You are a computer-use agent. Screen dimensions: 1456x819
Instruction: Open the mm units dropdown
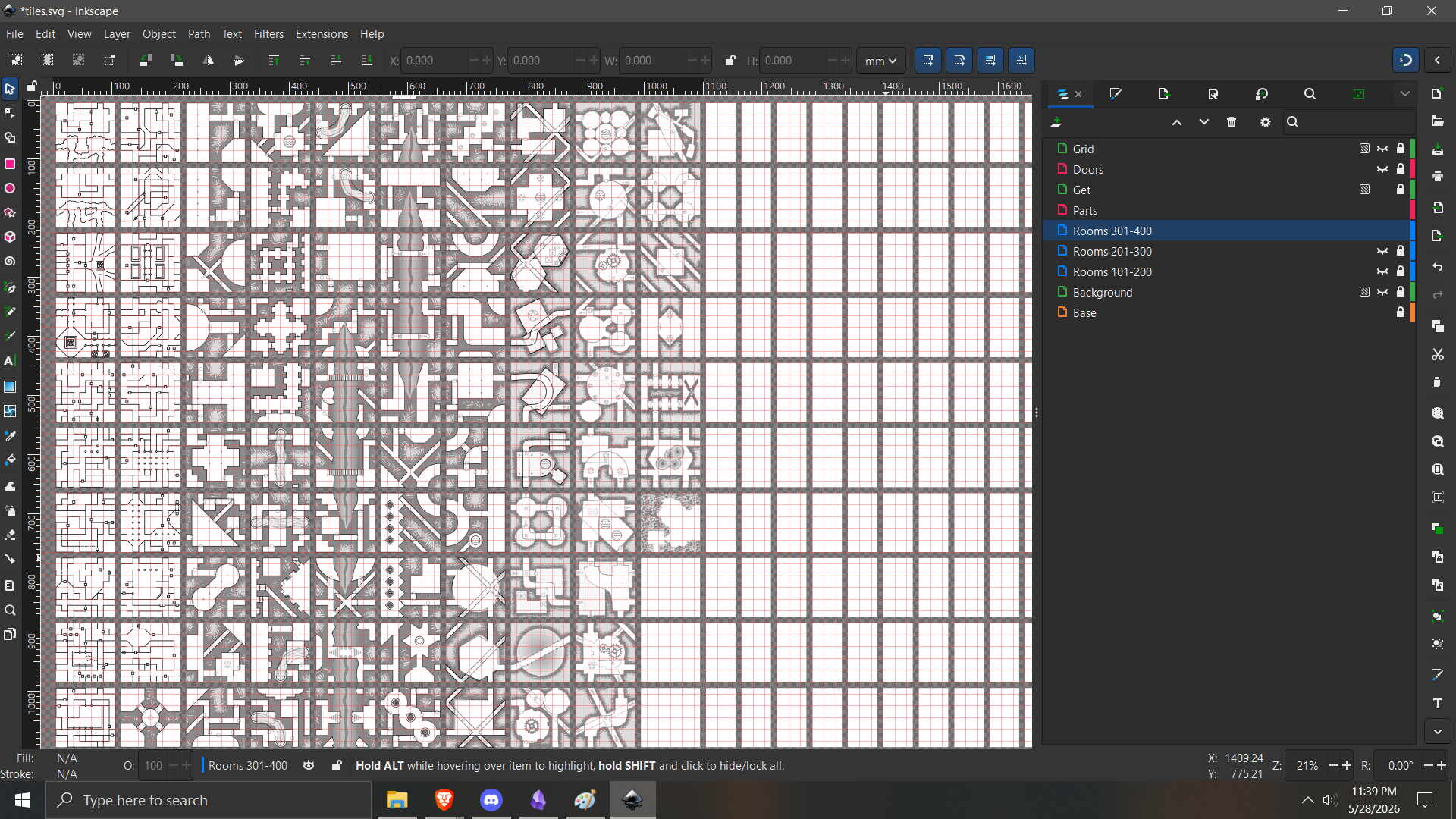[x=881, y=61]
